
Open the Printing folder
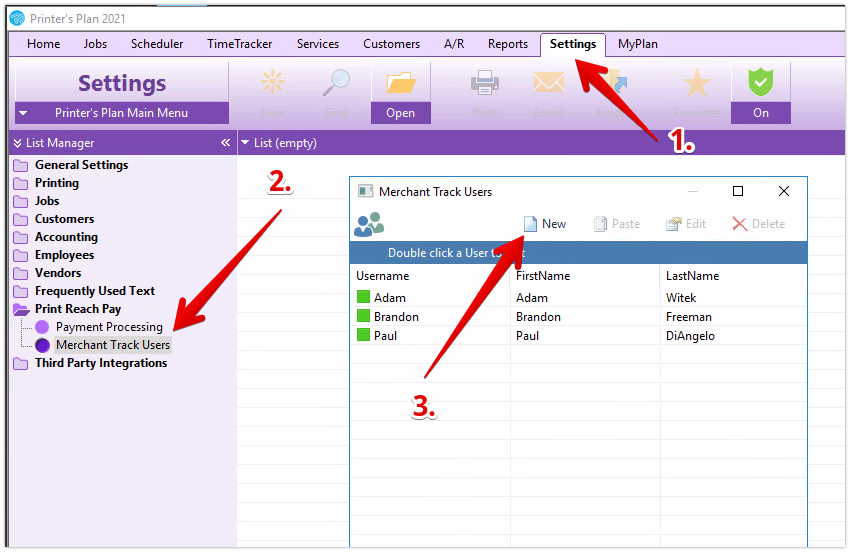click(x=57, y=183)
